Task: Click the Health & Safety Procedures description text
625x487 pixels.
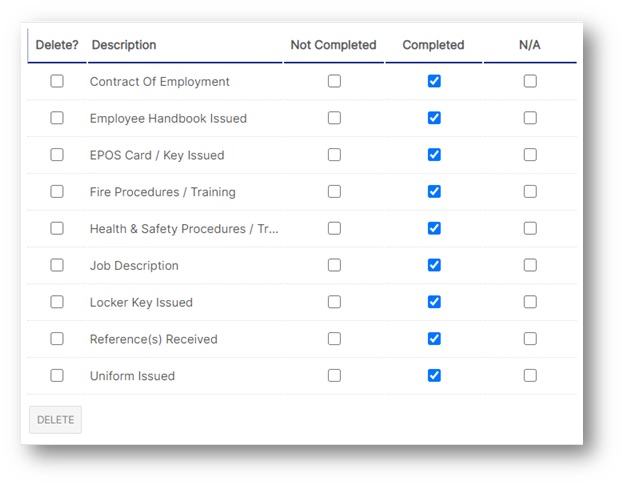Action: (x=184, y=229)
